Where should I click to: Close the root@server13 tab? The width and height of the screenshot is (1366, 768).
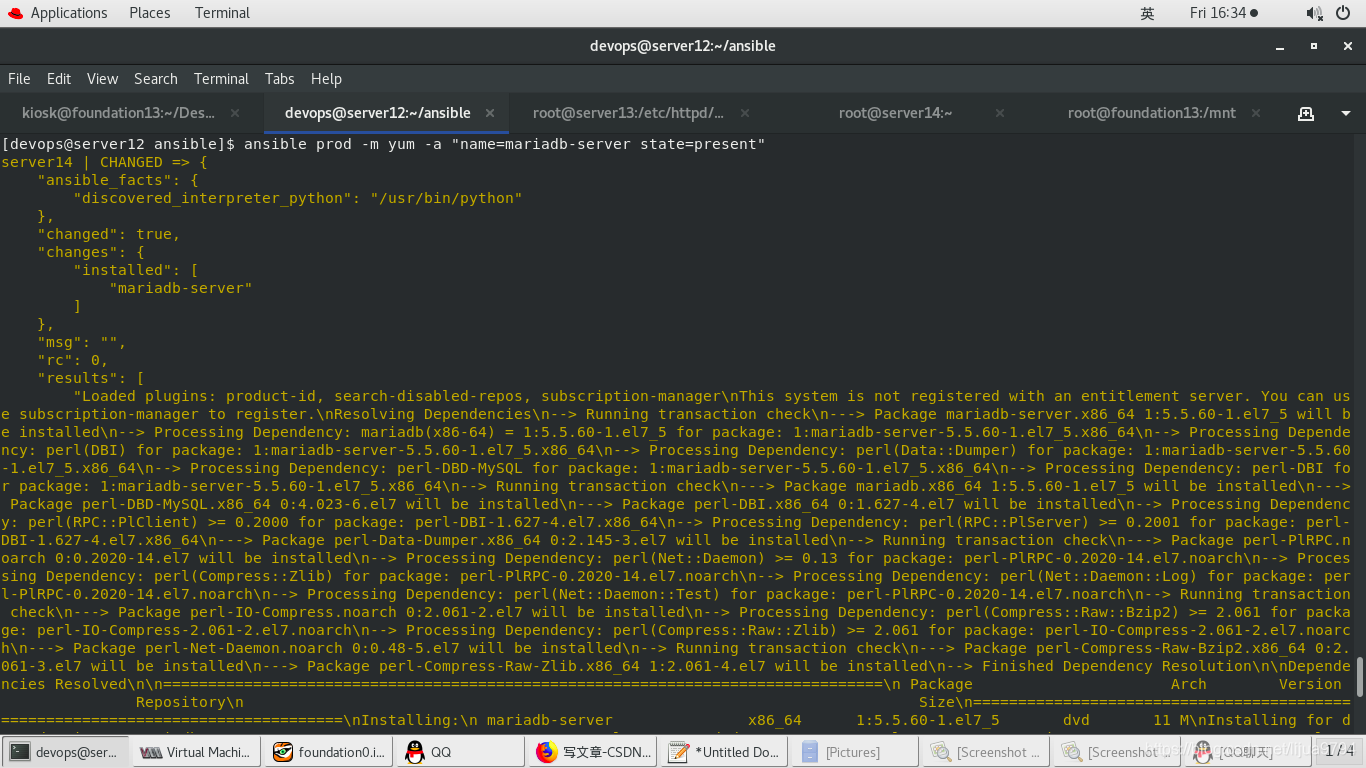pos(745,113)
